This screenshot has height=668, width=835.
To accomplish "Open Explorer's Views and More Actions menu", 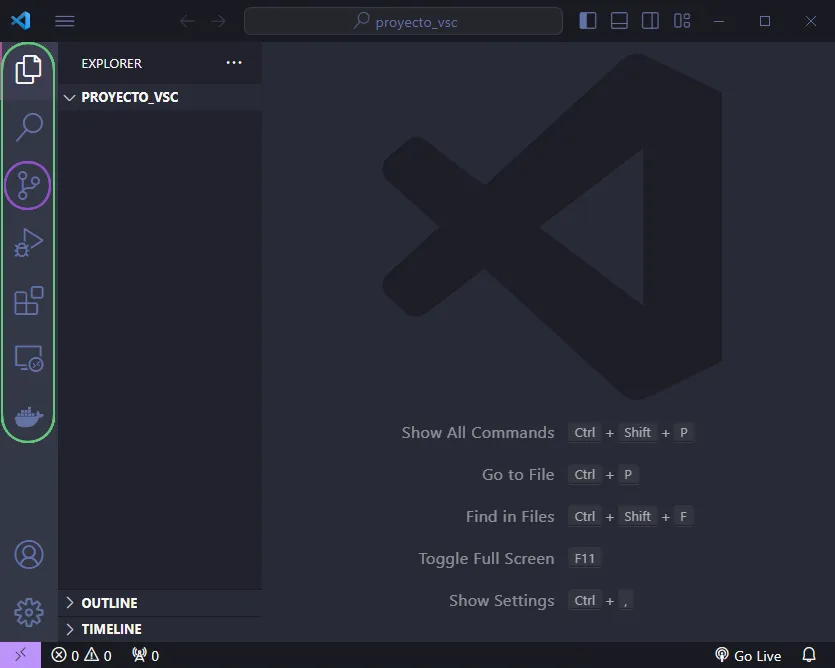I will click(234, 63).
